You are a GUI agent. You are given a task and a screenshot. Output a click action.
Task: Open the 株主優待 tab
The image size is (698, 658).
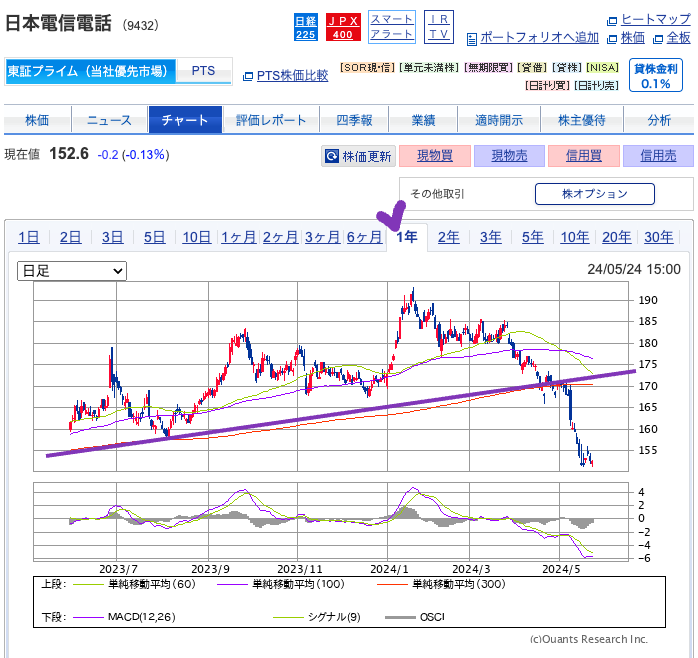[x=582, y=120]
